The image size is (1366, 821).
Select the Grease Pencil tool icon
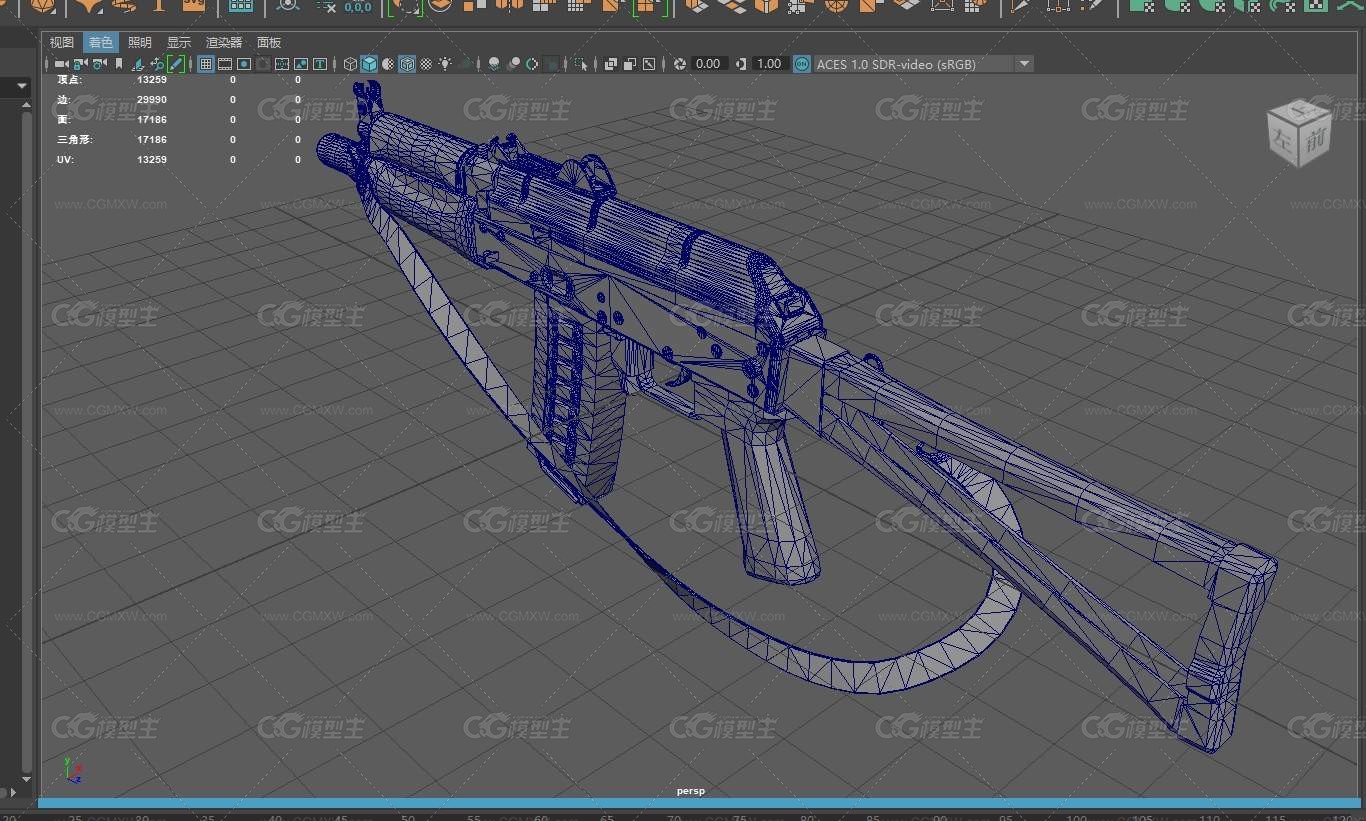pyautogui.click(x=176, y=64)
